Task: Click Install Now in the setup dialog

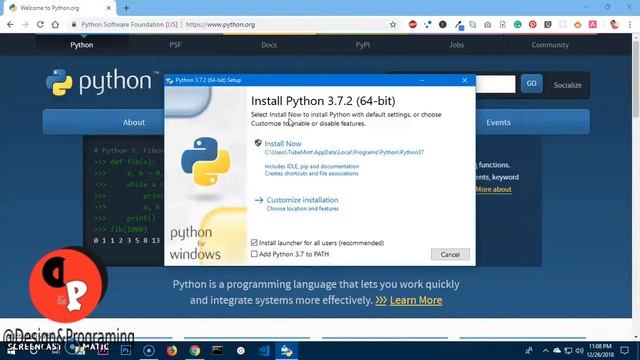Action: 282,144
